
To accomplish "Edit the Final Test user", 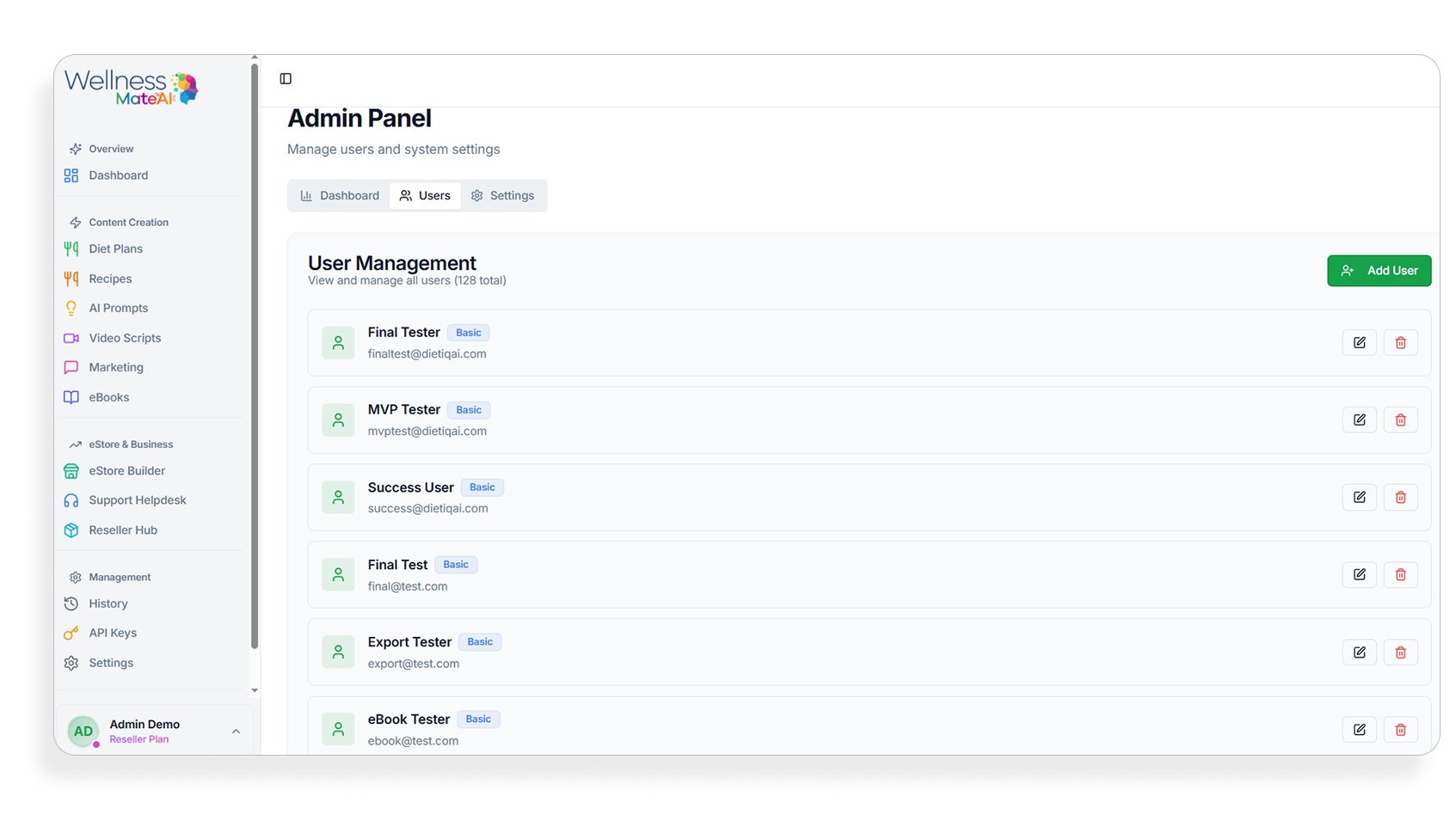I will pos(1359,575).
